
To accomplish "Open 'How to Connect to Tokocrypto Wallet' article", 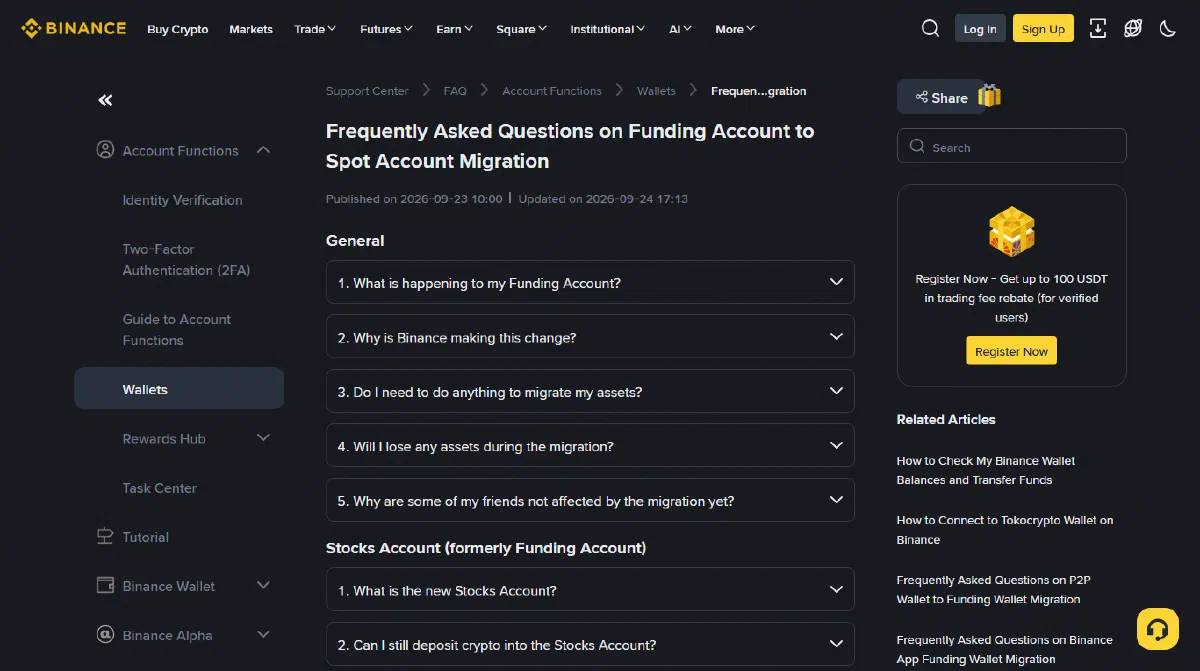I will click(1005, 530).
